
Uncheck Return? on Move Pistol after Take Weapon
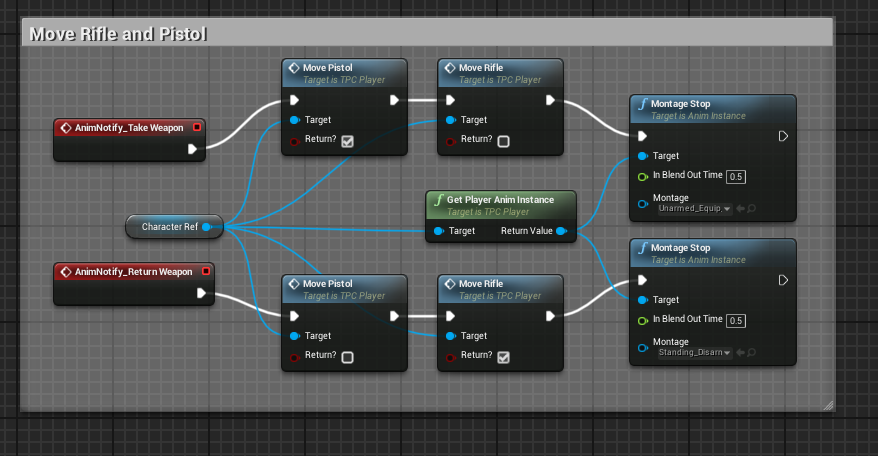click(347, 141)
